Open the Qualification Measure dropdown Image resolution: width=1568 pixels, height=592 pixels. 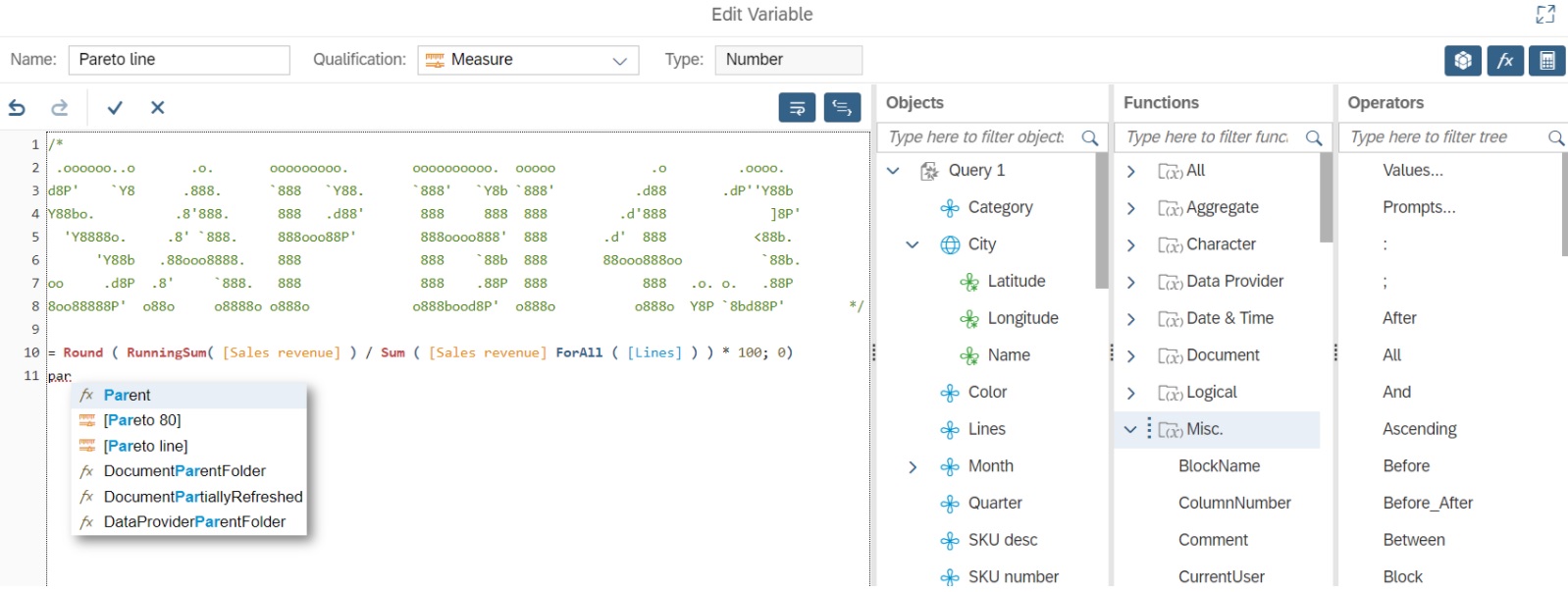(528, 60)
